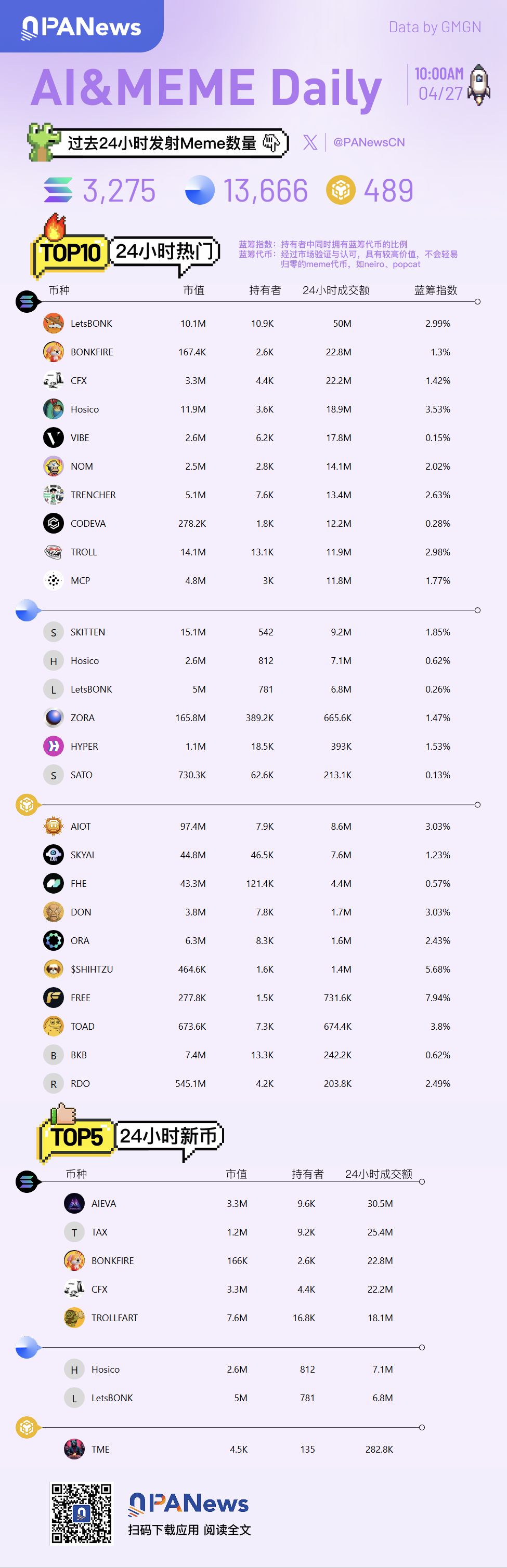Click the TME token icon

[74, 1450]
